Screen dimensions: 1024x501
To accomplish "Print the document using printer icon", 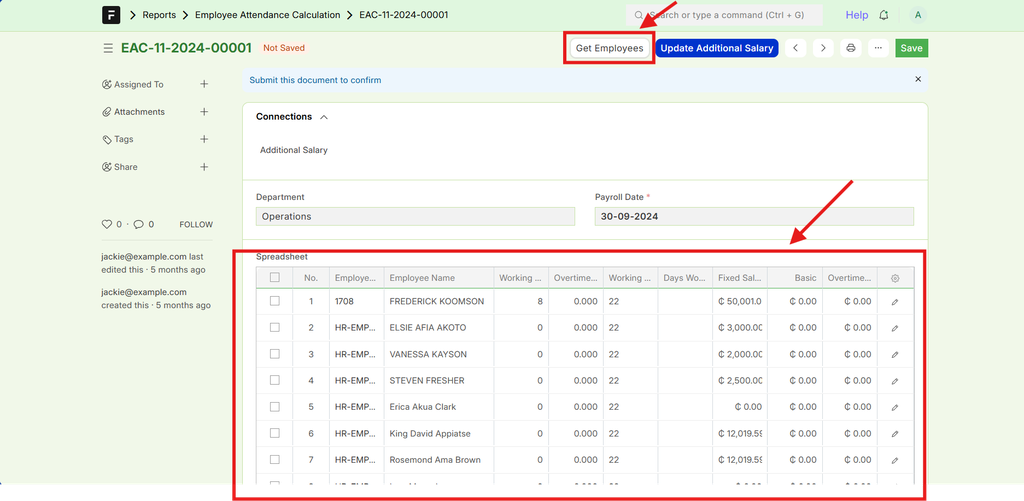I will pyautogui.click(x=851, y=48).
